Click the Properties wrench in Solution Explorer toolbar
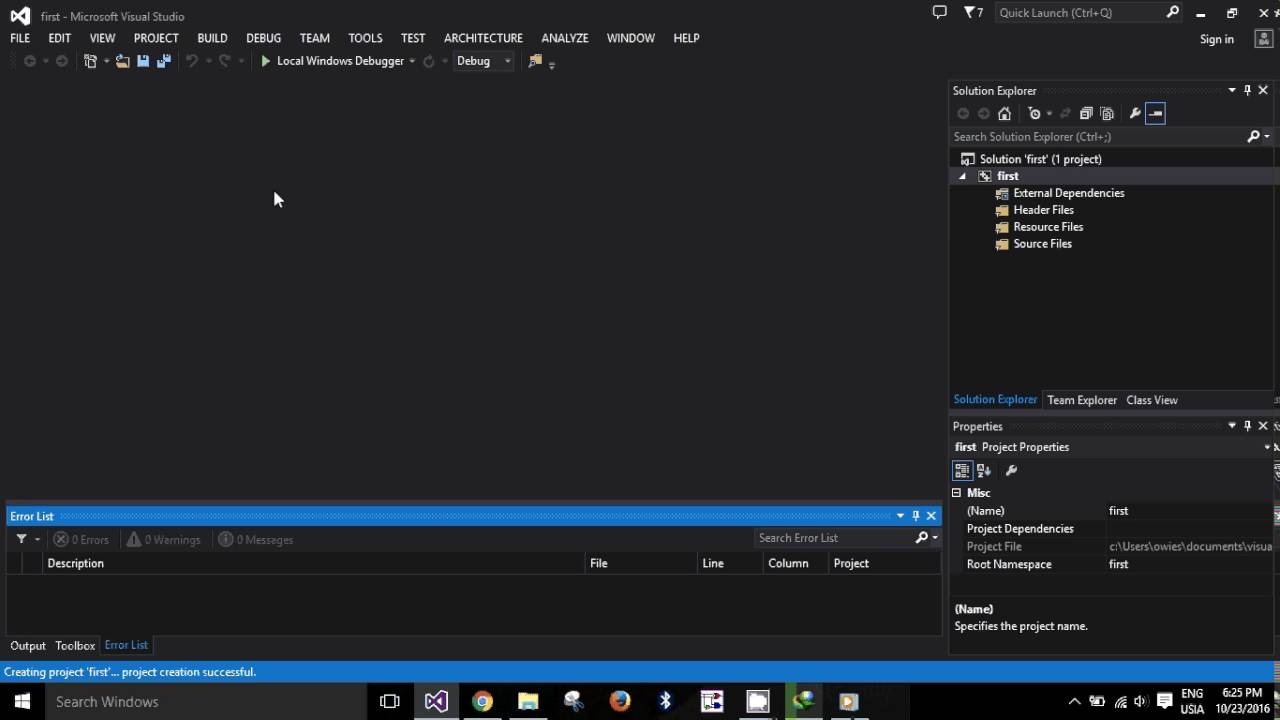1280x720 pixels. point(1135,114)
